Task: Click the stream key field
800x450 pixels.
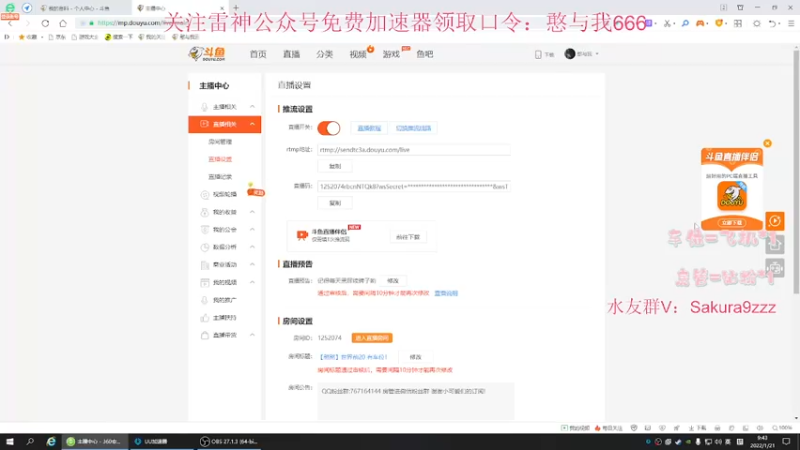Action: tap(414, 186)
